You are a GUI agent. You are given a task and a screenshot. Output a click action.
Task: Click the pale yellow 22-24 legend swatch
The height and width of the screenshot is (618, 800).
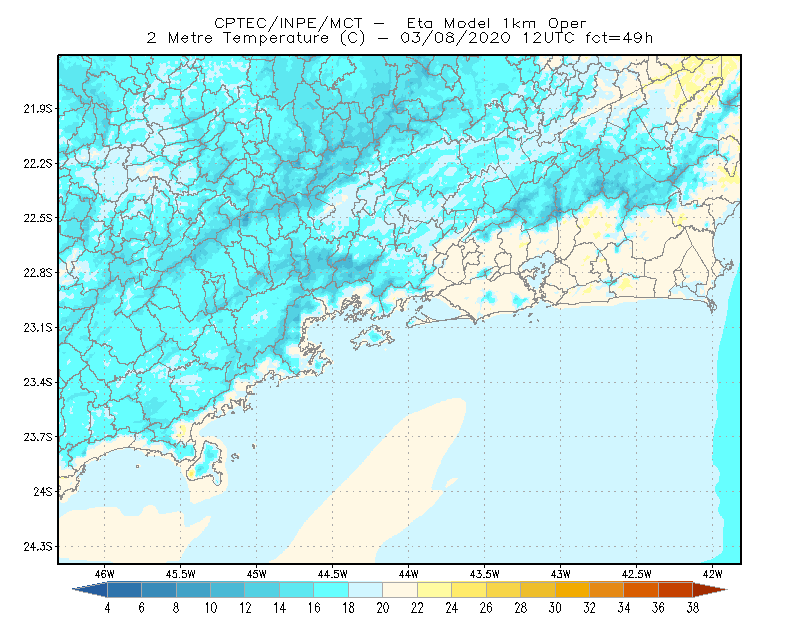435,590
